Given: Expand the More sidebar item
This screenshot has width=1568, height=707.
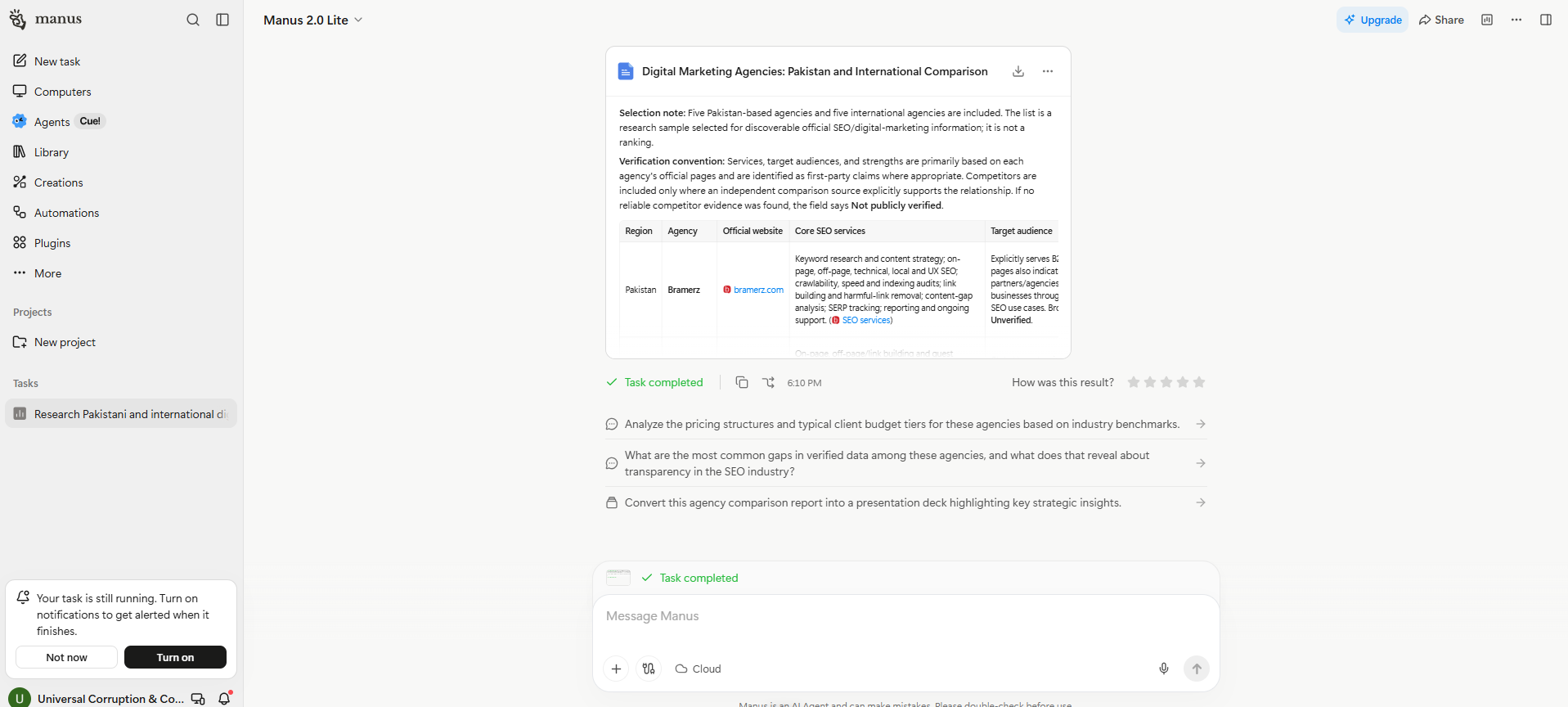Looking at the screenshot, I should 121,273.
